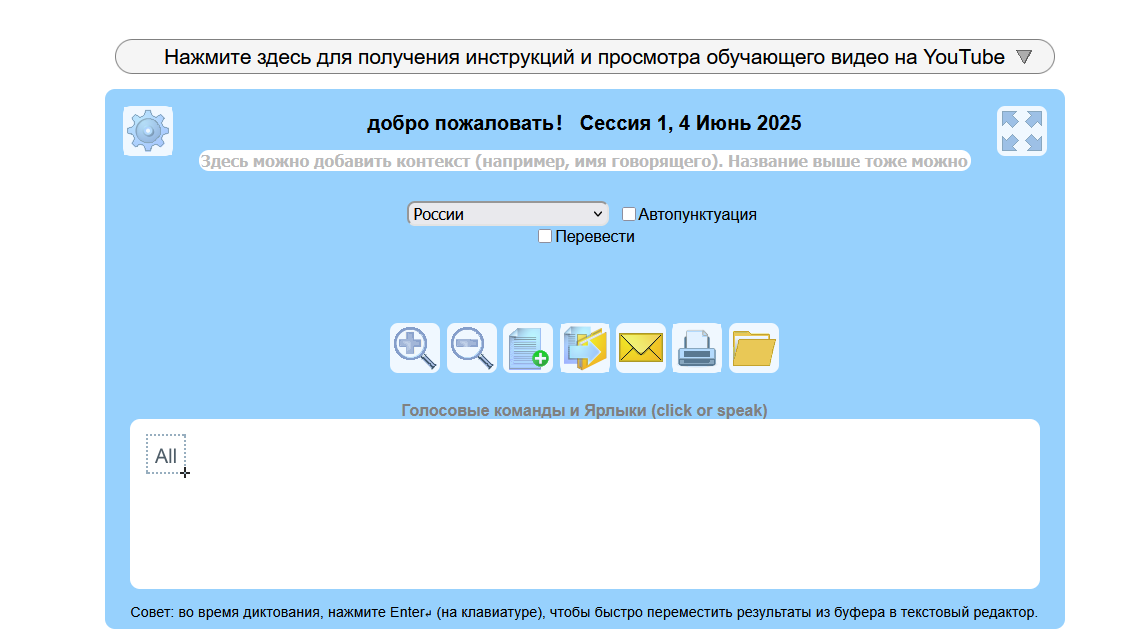Image resolution: width=1126 pixels, height=643 pixels.
Task: Open files with the yellow folder icon
Action: pos(753,348)
